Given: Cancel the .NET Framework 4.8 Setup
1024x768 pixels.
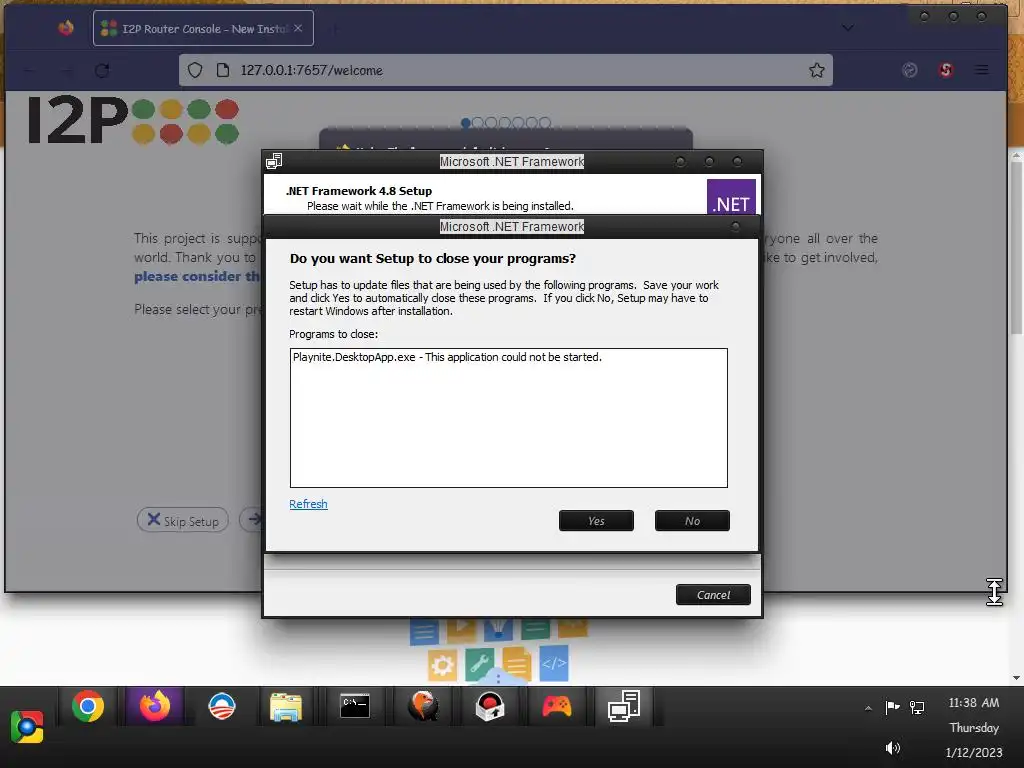Looking at the screenshot, I should pos(712,594).
